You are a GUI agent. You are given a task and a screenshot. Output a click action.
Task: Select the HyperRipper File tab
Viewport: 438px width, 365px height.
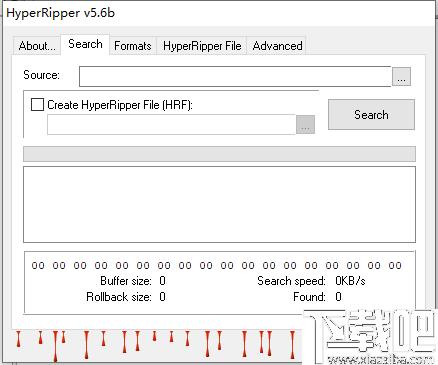tap(202, 46)
